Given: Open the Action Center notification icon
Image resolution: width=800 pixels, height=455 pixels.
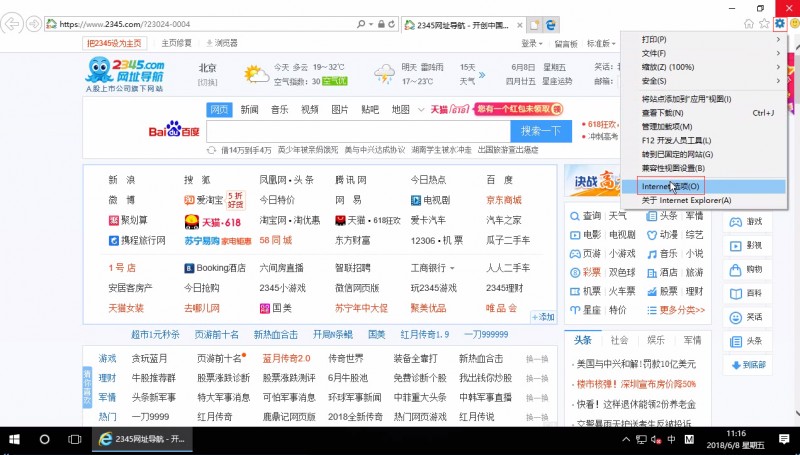Looking at the screenshot, I should (784, 439).
